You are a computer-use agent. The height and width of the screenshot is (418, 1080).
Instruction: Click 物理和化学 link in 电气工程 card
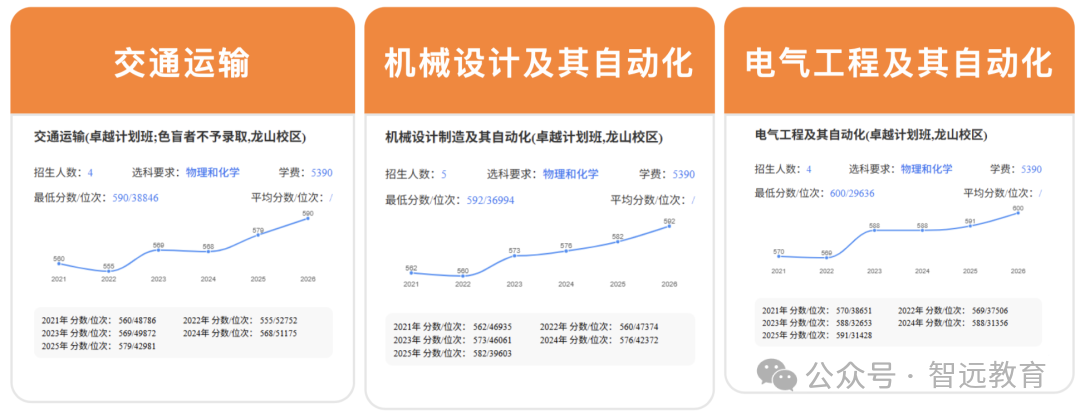[x=927, y=169]
